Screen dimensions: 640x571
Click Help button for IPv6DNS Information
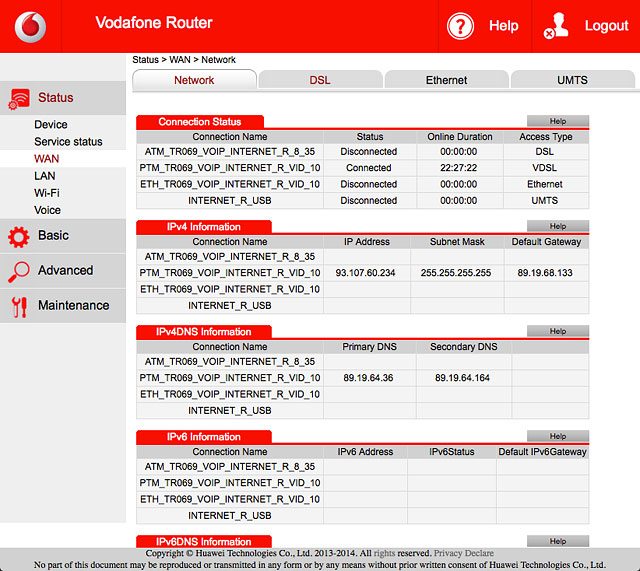tap(558, 541)
